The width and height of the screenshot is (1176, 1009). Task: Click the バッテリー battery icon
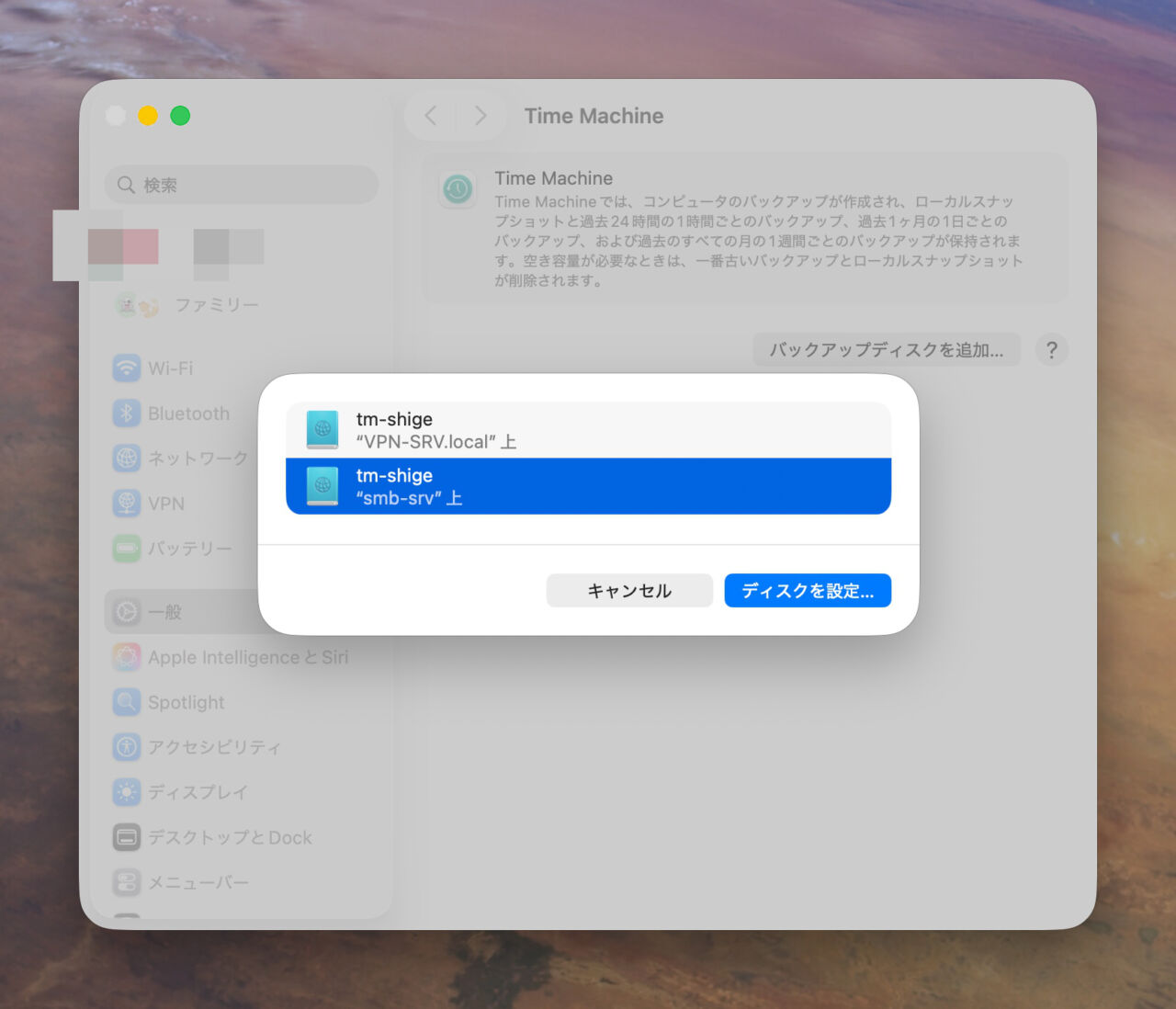pos(127,549)
